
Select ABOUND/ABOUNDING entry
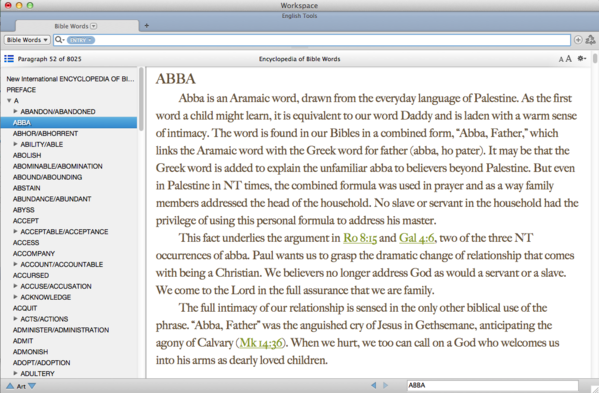(47, 177)
